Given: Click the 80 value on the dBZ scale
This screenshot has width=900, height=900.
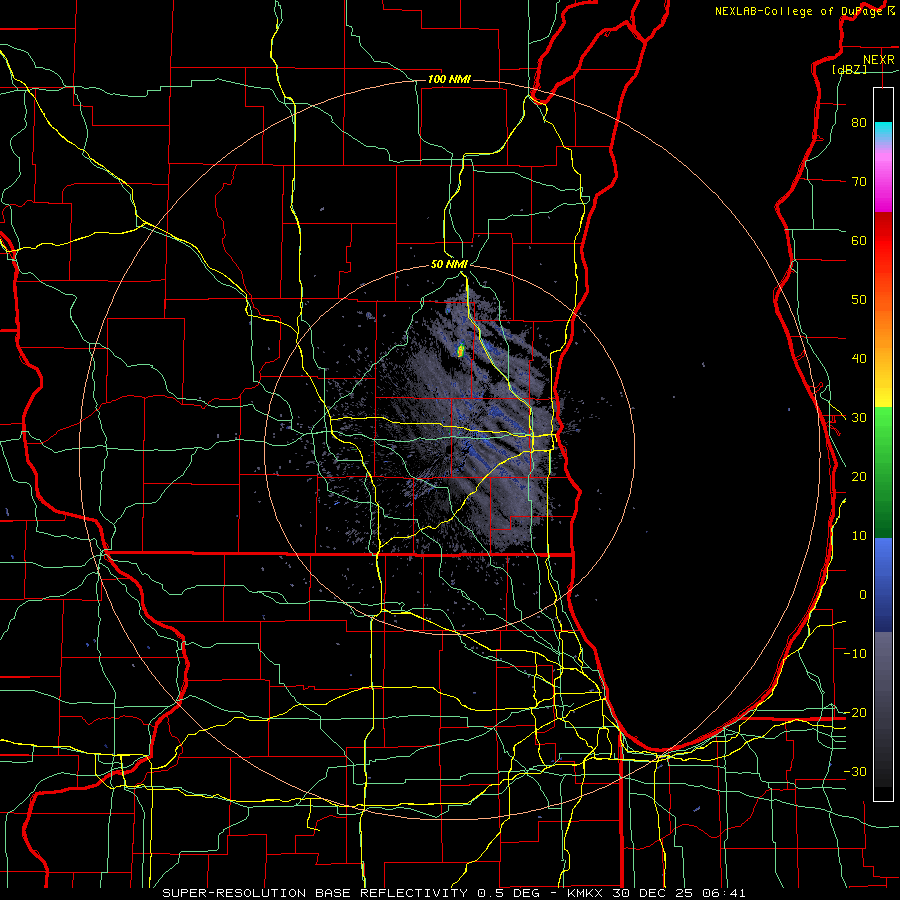Looking at the screenshot, I should point(859,122).
